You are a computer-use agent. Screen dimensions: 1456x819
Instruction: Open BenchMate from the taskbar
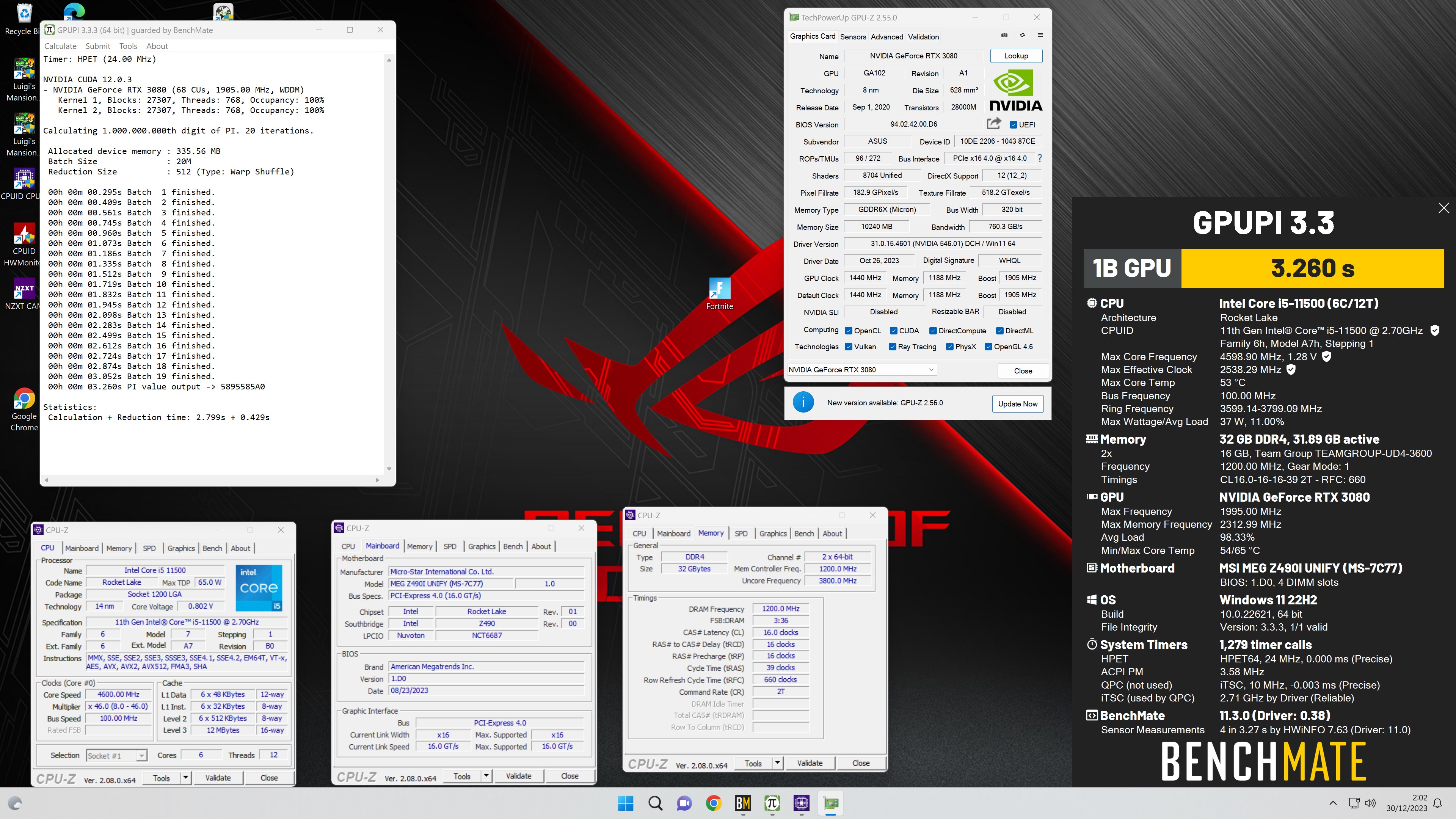point(743,803)
